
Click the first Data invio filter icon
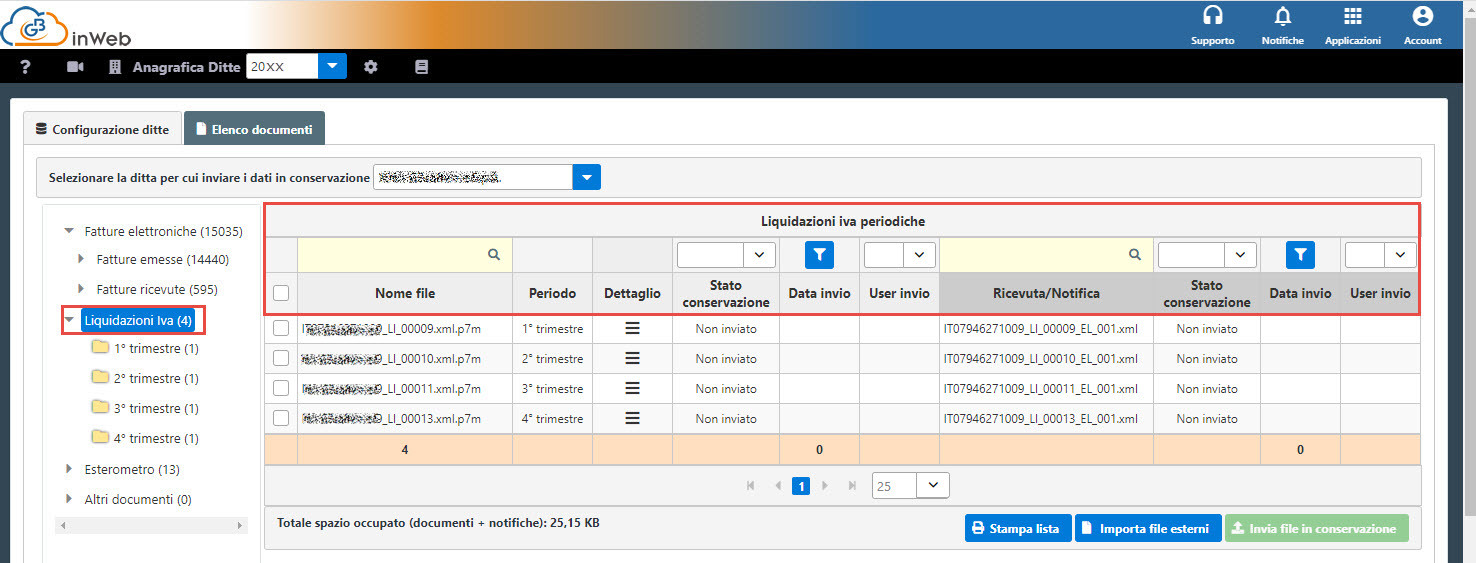tap(819, 255)
